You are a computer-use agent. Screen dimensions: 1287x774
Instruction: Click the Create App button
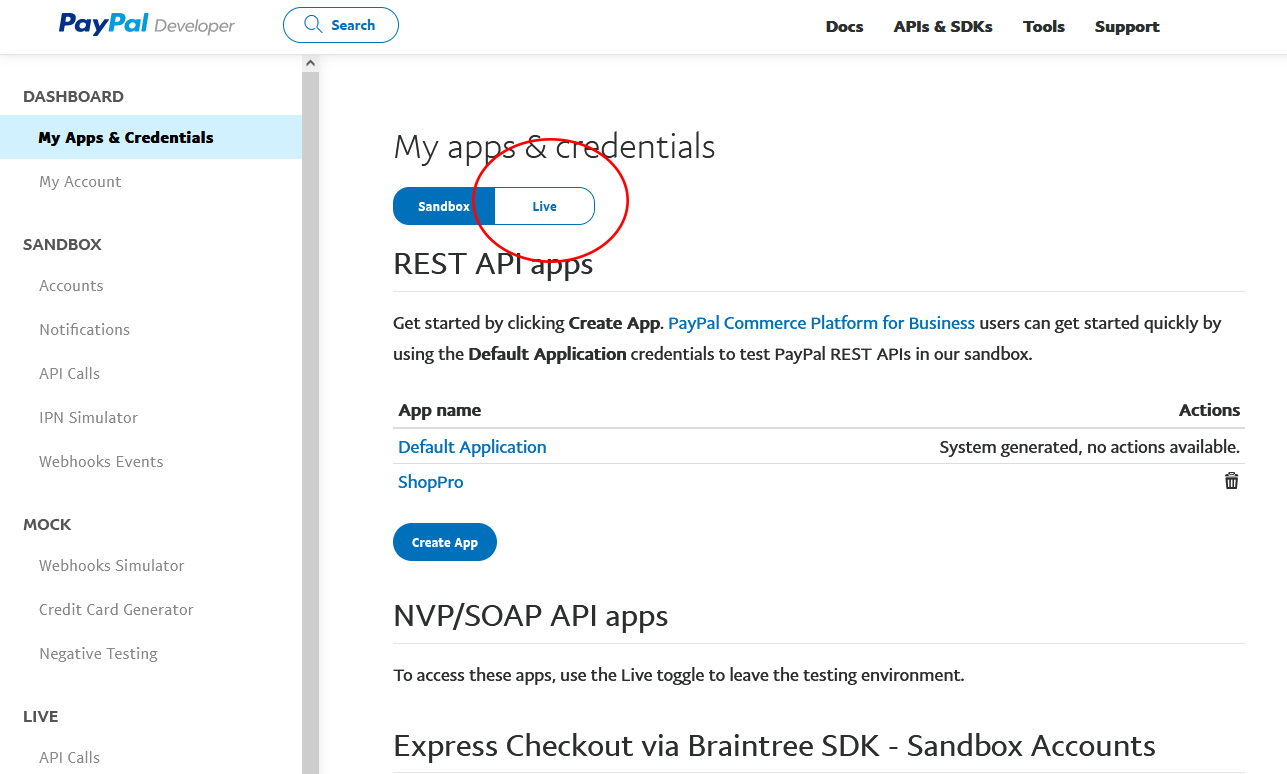click(445, 542)
